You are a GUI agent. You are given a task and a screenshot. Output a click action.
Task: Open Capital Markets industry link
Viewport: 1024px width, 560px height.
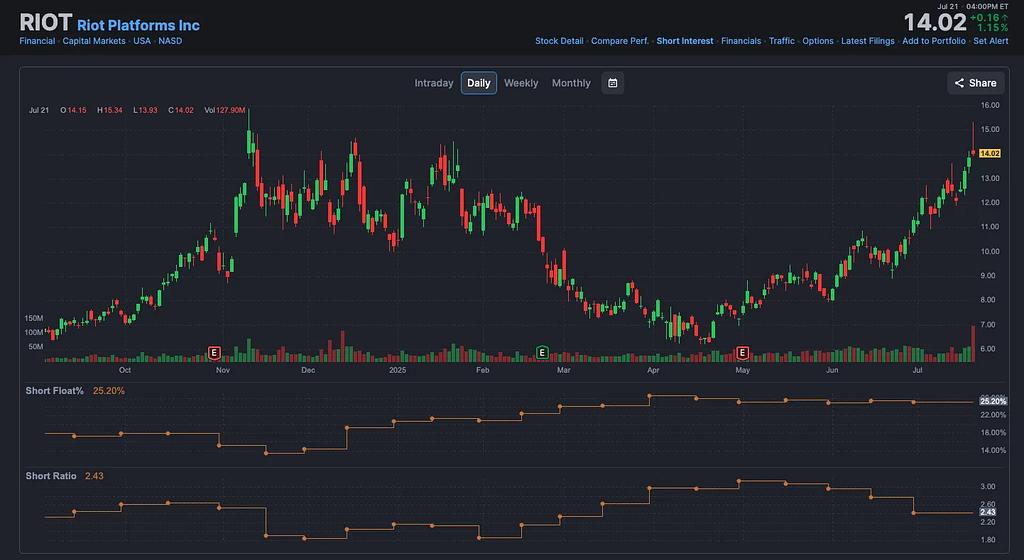point(94,40)
